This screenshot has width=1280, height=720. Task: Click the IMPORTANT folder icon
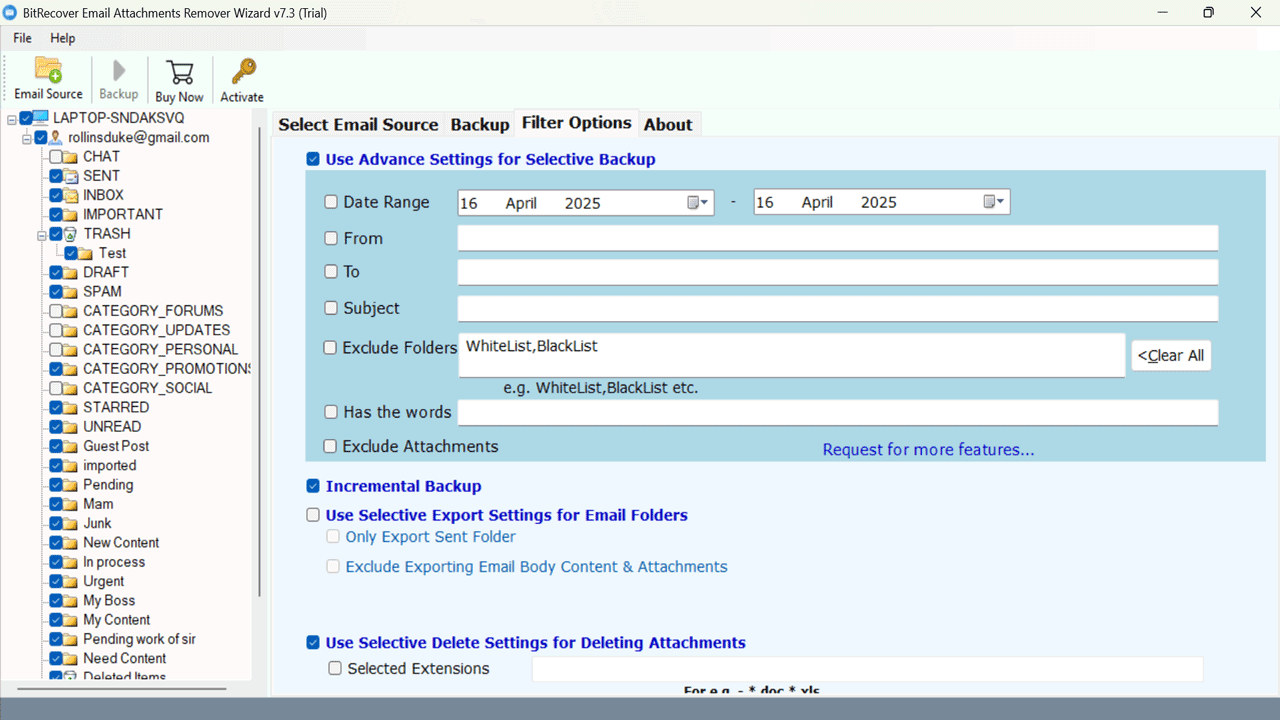click(x=71, y=215)
